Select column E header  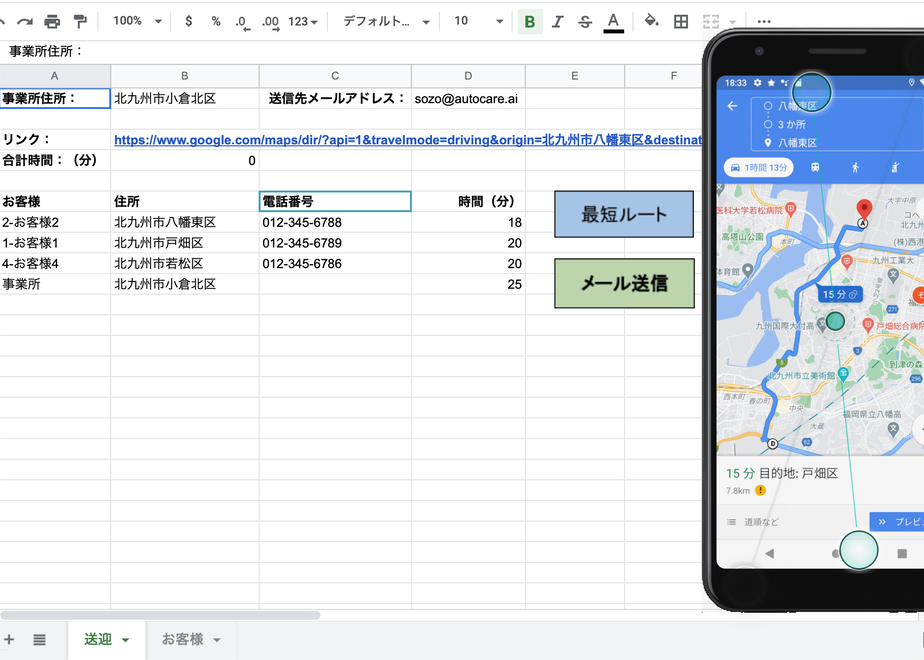tap(575, 76)
